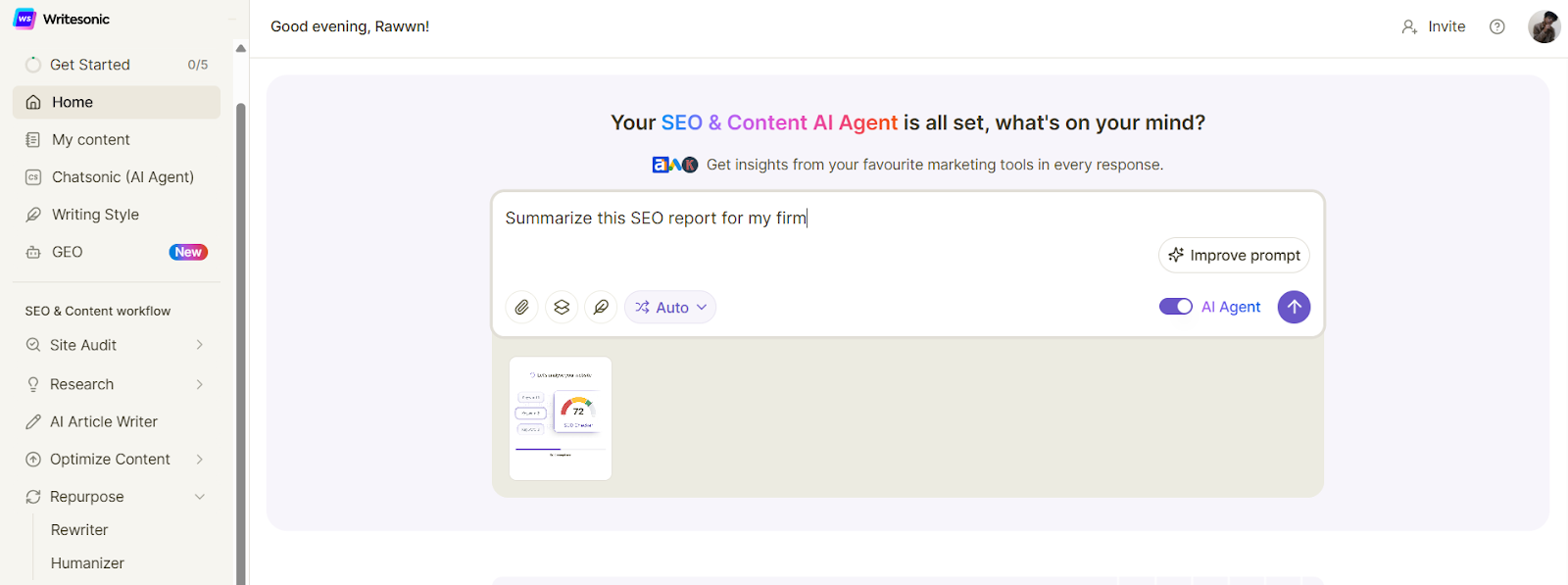Click the Site Audit magnifier icon
Image resolution: width=1568 pixels, height=585 pixels.
click(33, 345)
